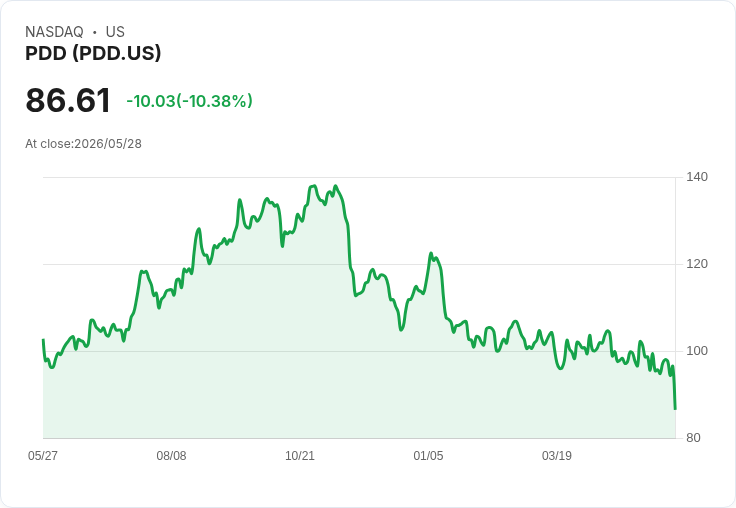This screenshot has height=508, width=736.
Task: Click the At close date text
Action: pos(84,144)
